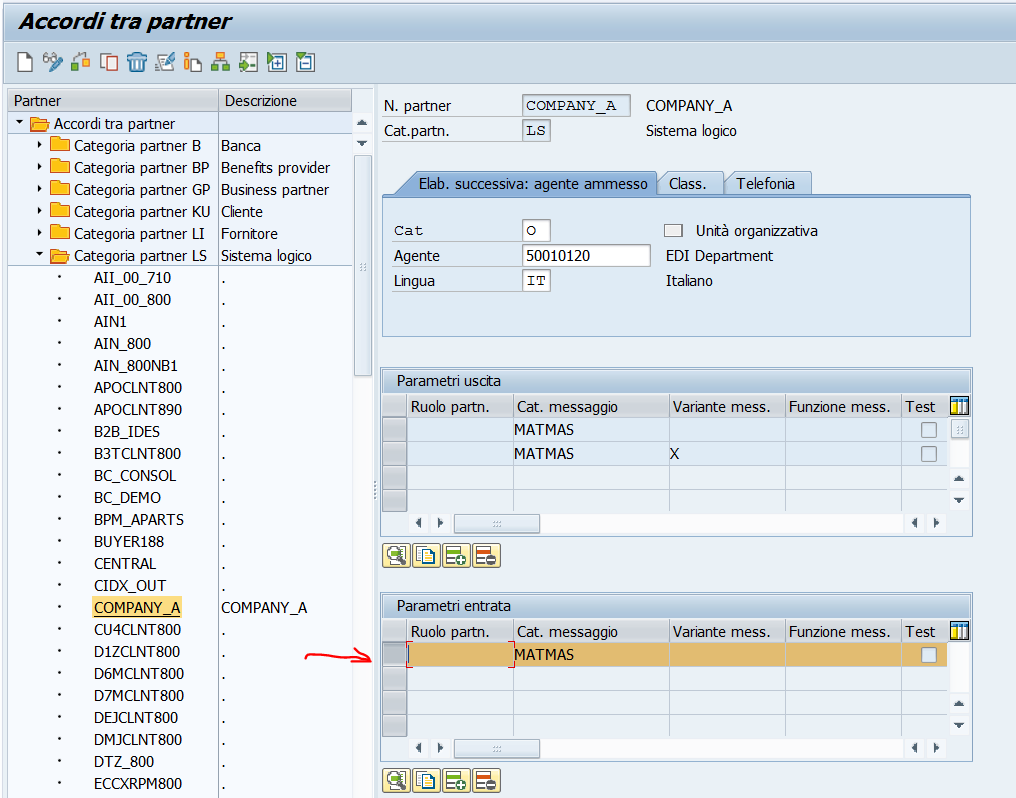Open column settings icon of Parametri entrata table
1016x798 pixels.
point(959,631)
